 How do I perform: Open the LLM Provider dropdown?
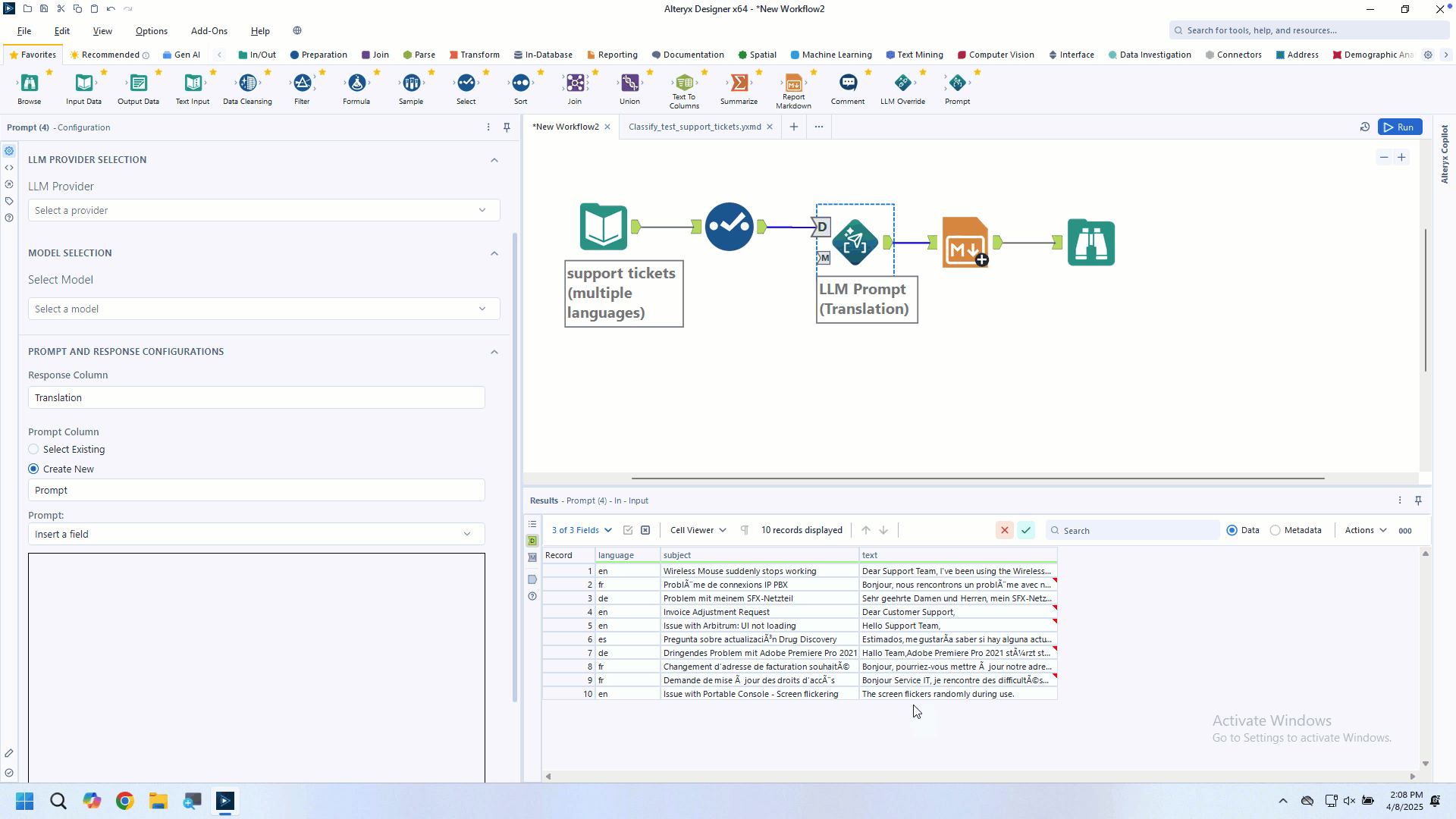point(264,211)
